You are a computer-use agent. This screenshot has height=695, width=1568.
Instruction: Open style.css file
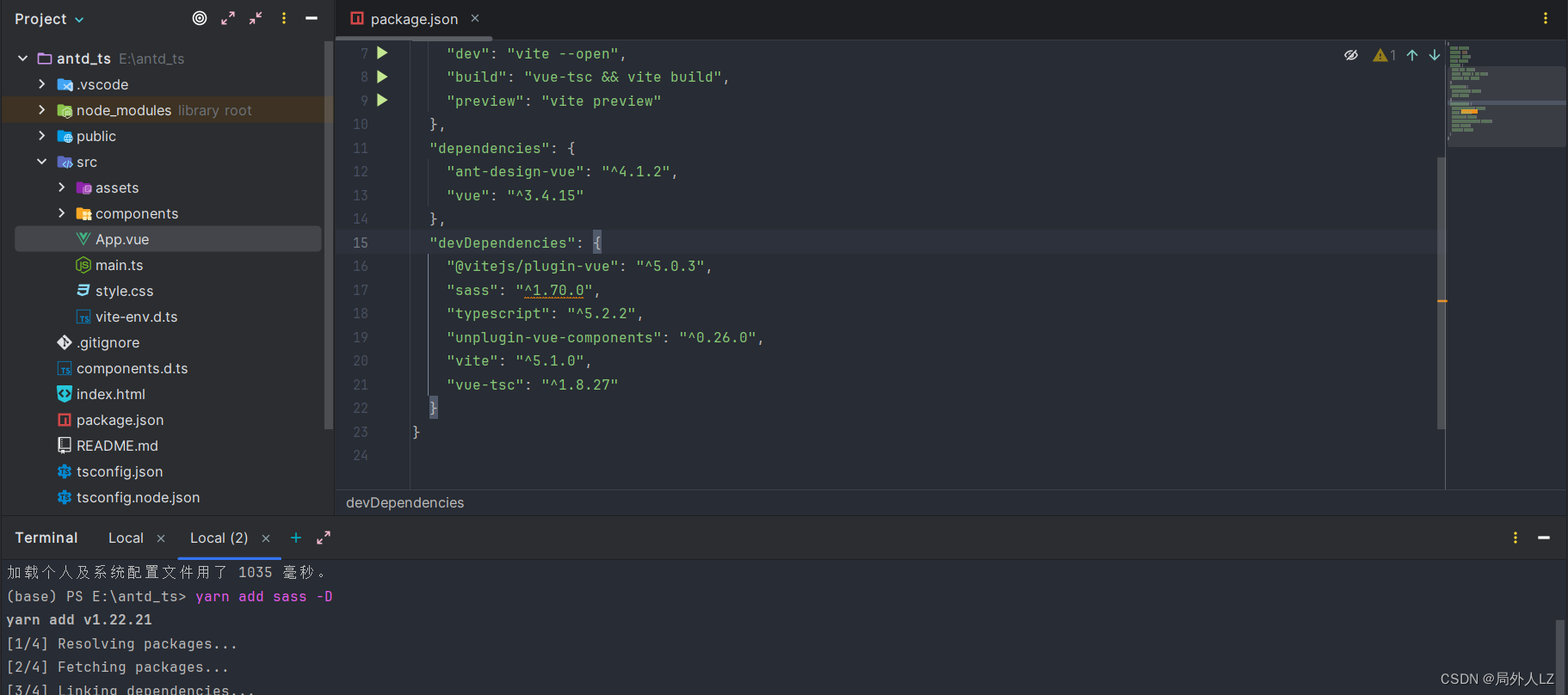click(124, 291)
